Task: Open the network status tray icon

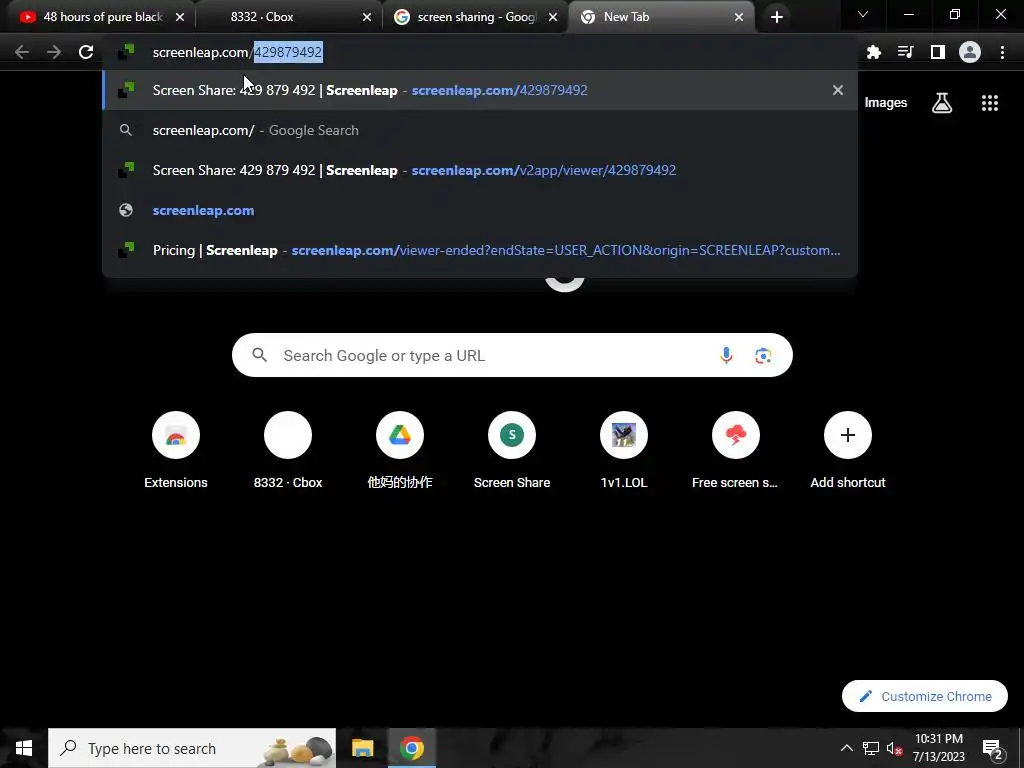Action: point(871,748)
